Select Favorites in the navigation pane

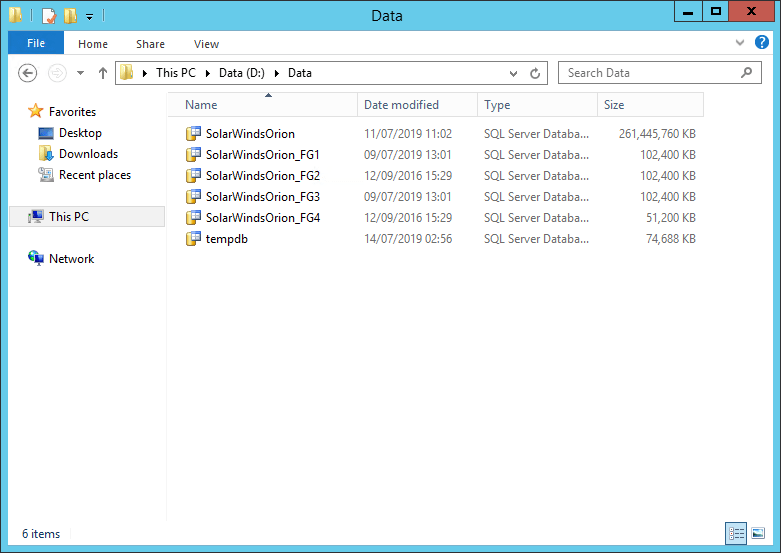click(x=72, y=112)
